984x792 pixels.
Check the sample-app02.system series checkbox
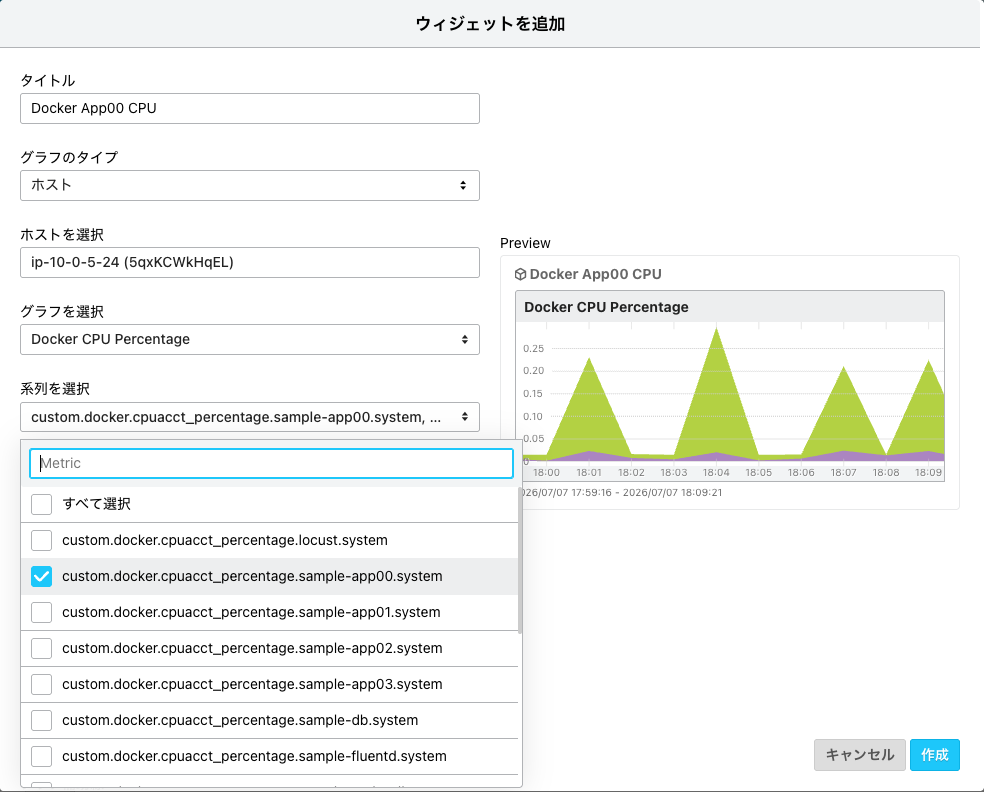pyautogui.click(x=41, y=648)
